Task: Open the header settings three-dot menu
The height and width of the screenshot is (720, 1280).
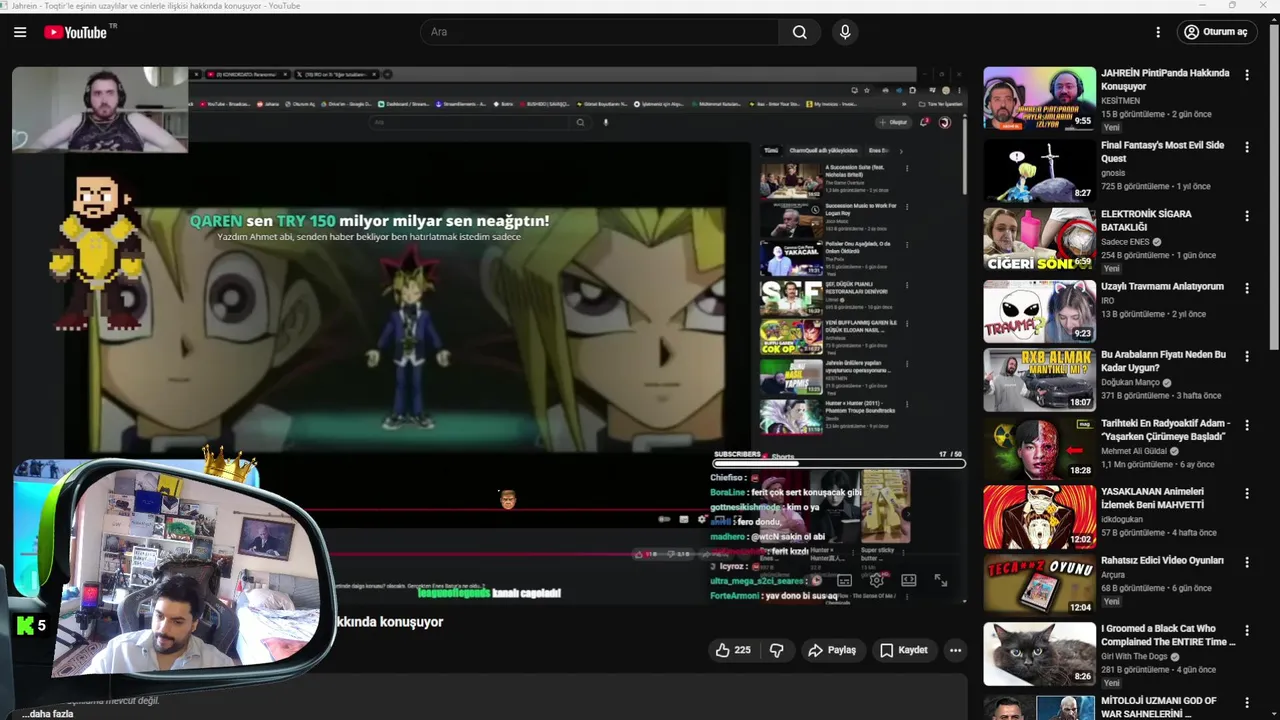Action: tap(1158, 32)
